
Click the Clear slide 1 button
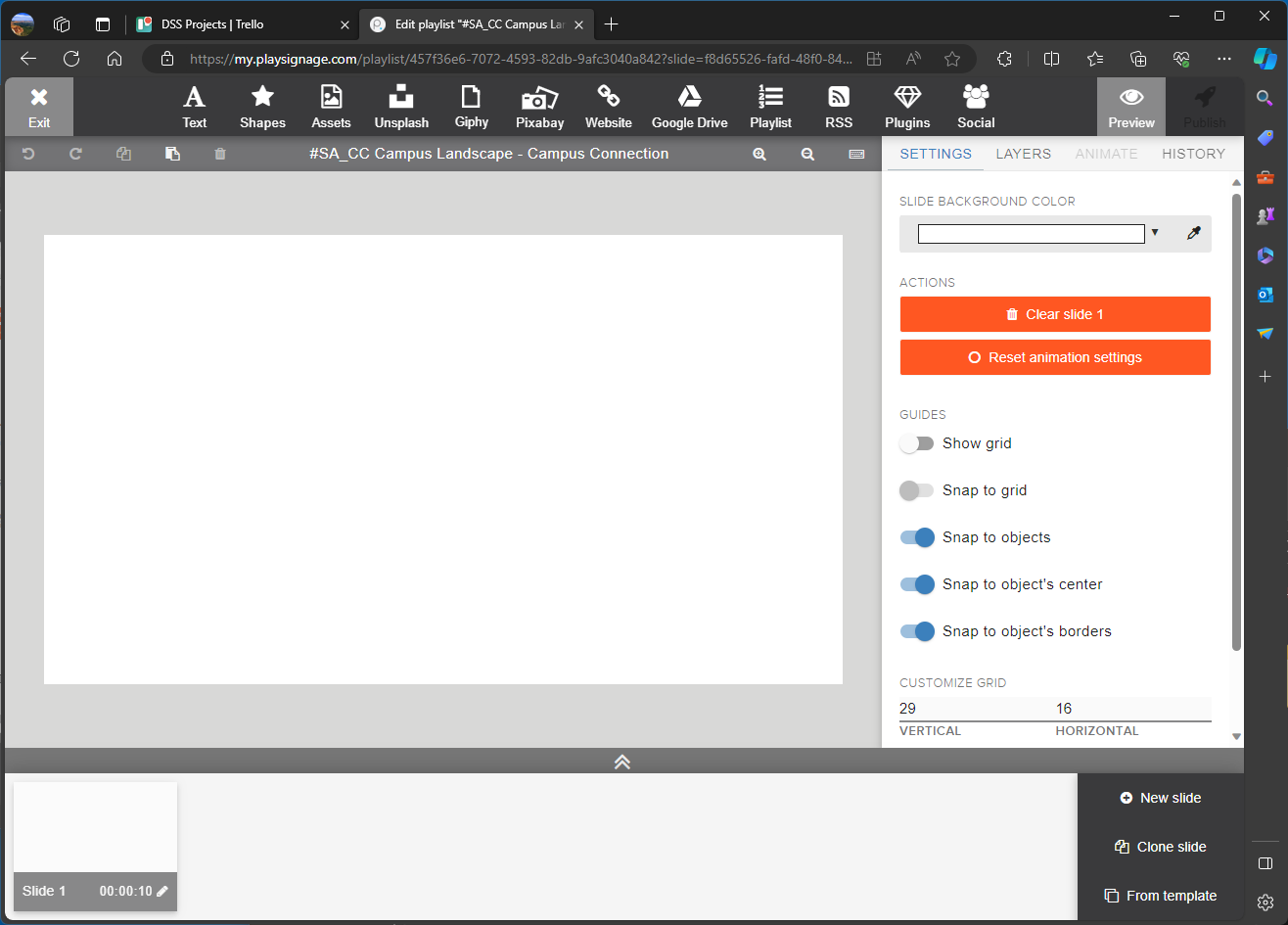coord(1055,314)
